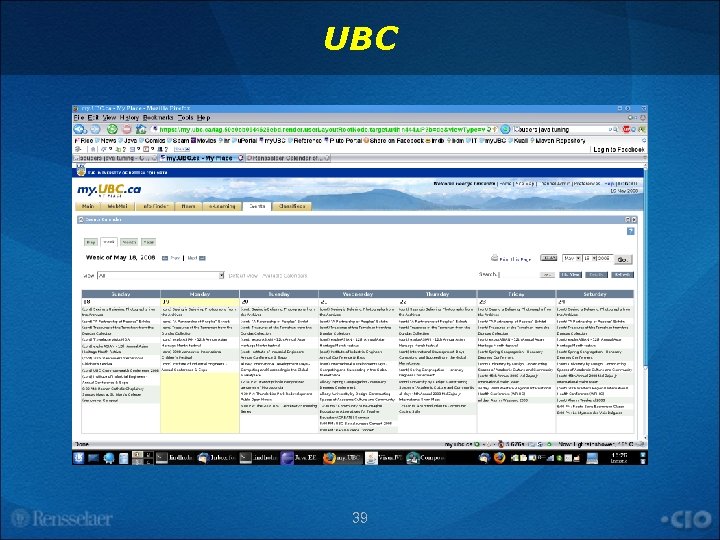
Task: Click the taskbar clock
Action: coord(619,458)
